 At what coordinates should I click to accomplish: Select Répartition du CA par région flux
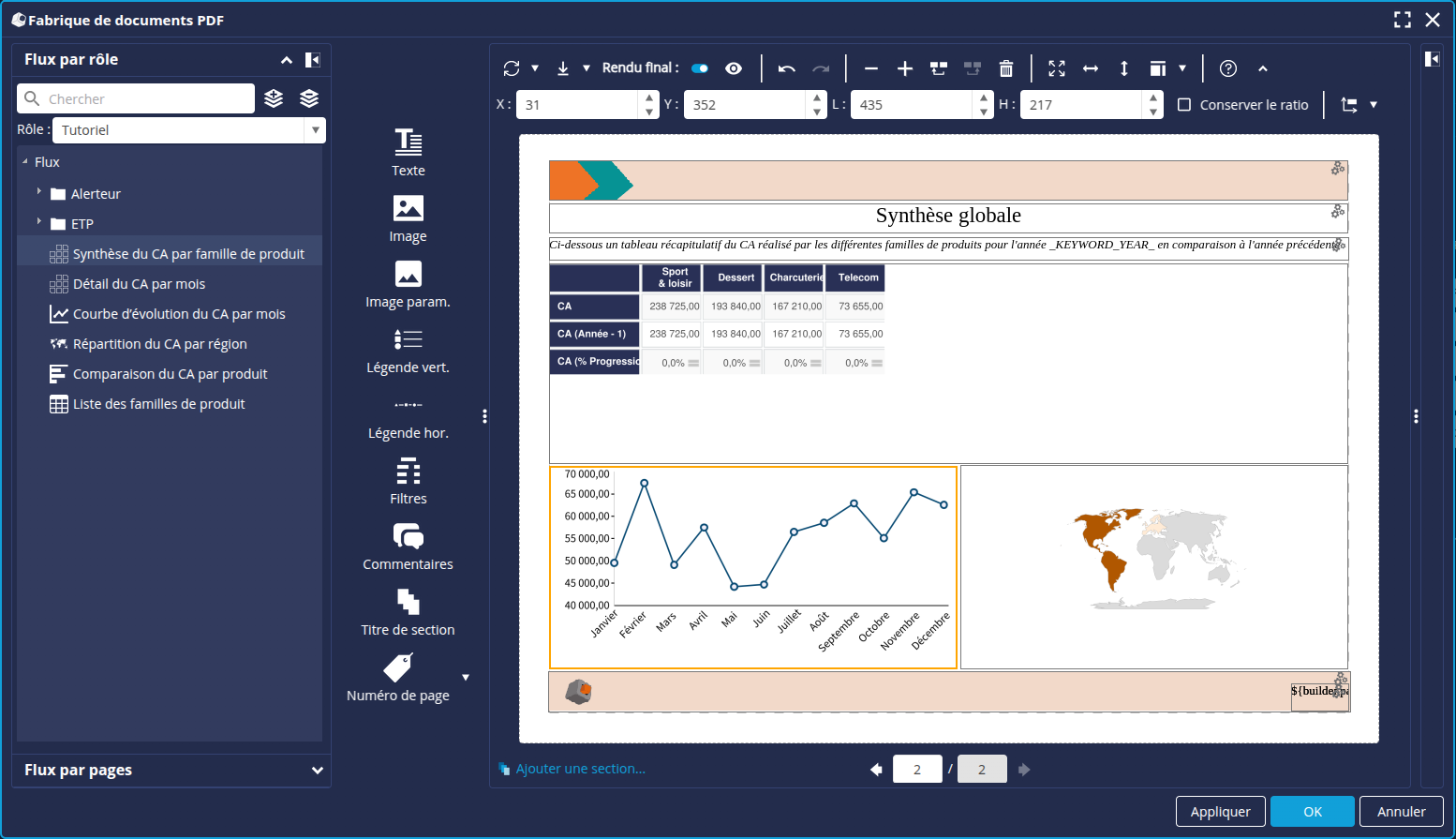tap(159, 344)
